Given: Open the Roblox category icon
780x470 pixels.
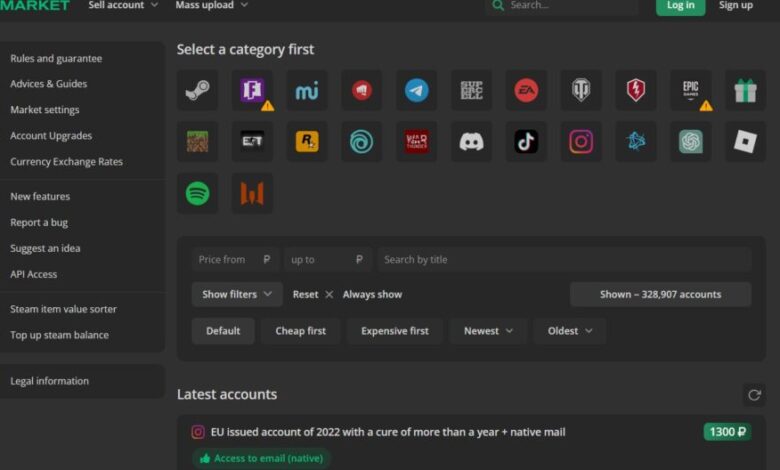Looking at the screenshot, I should click(x=745, y=142).
